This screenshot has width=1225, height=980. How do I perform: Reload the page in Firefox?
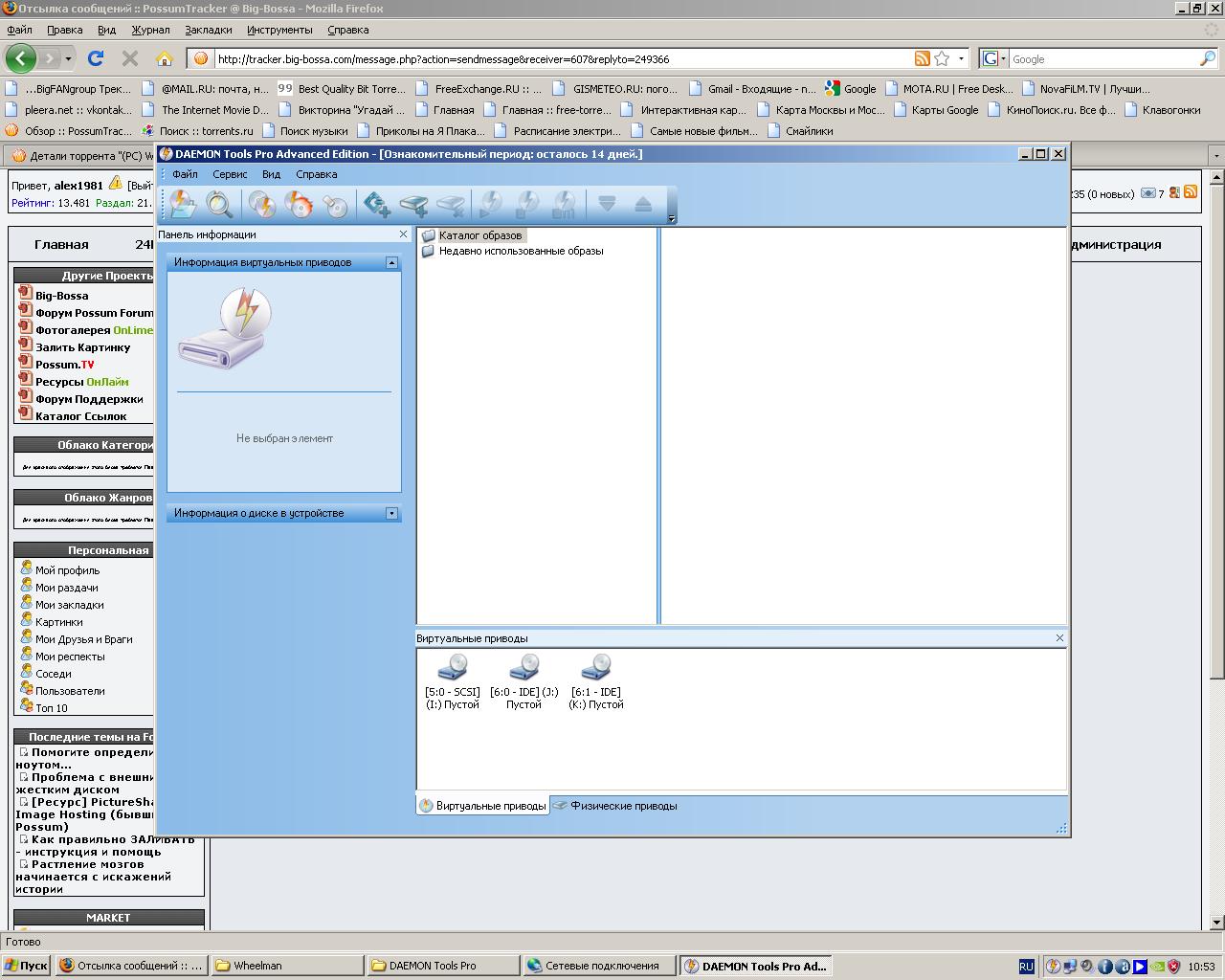click(x=96, y=58)
